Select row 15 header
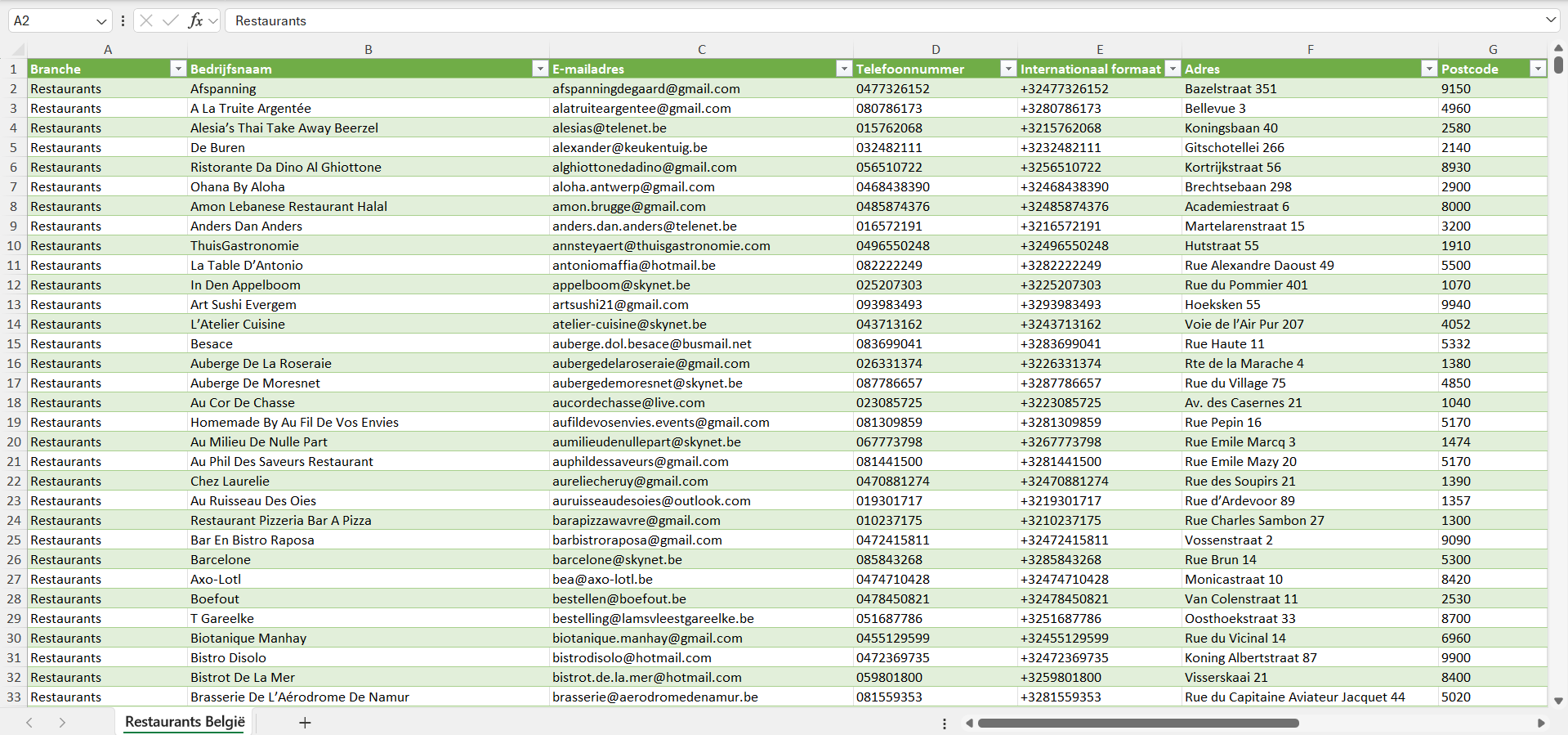This screenshot has height=735, width=1568. [x=14, y=343]
